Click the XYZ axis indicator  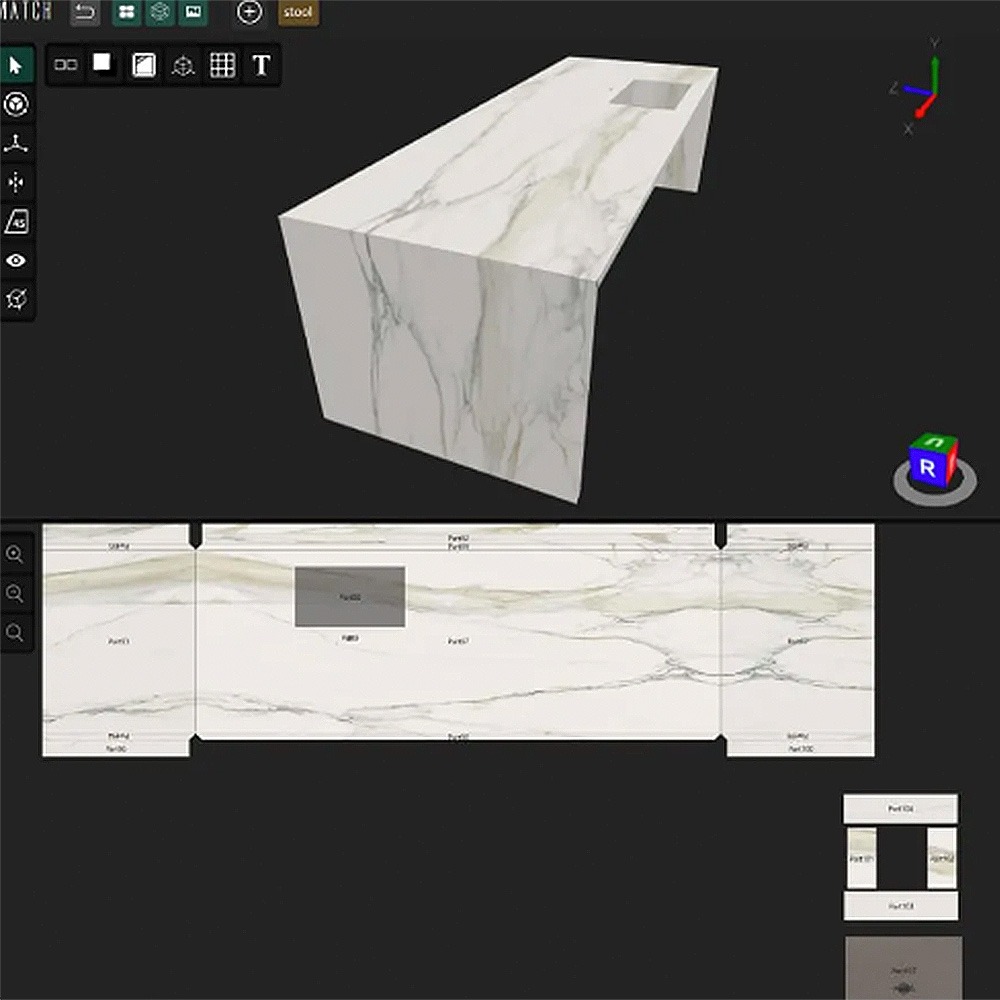[915, 87]
